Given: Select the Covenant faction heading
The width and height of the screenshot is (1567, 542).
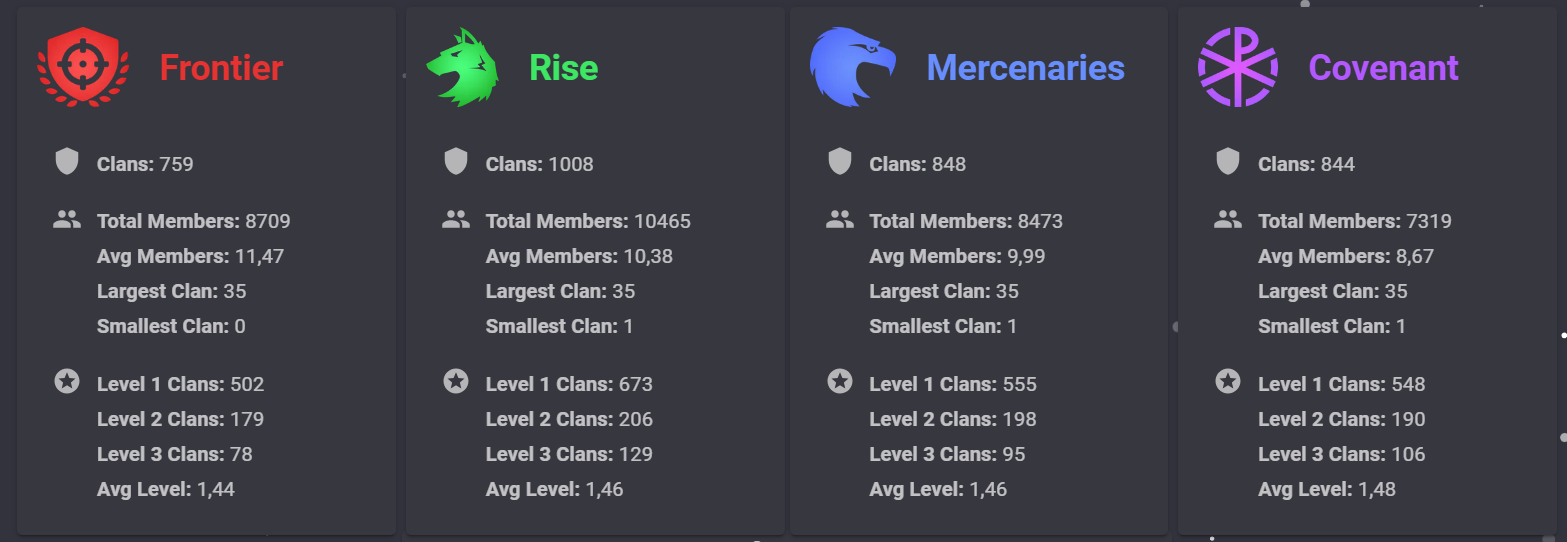Looking at the screenshot, I should point(1384,68).
